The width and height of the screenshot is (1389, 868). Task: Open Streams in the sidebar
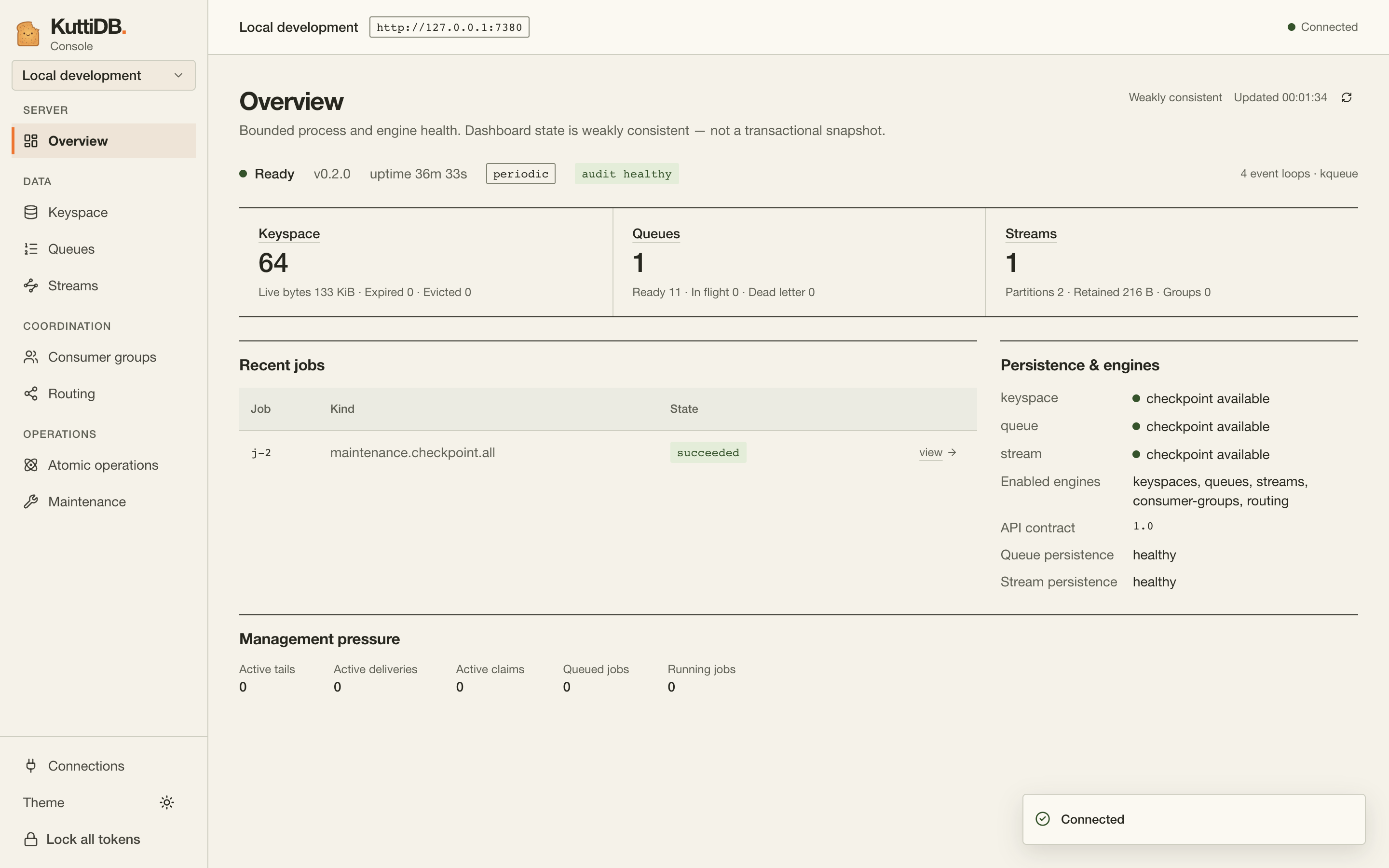click(103, 286)
